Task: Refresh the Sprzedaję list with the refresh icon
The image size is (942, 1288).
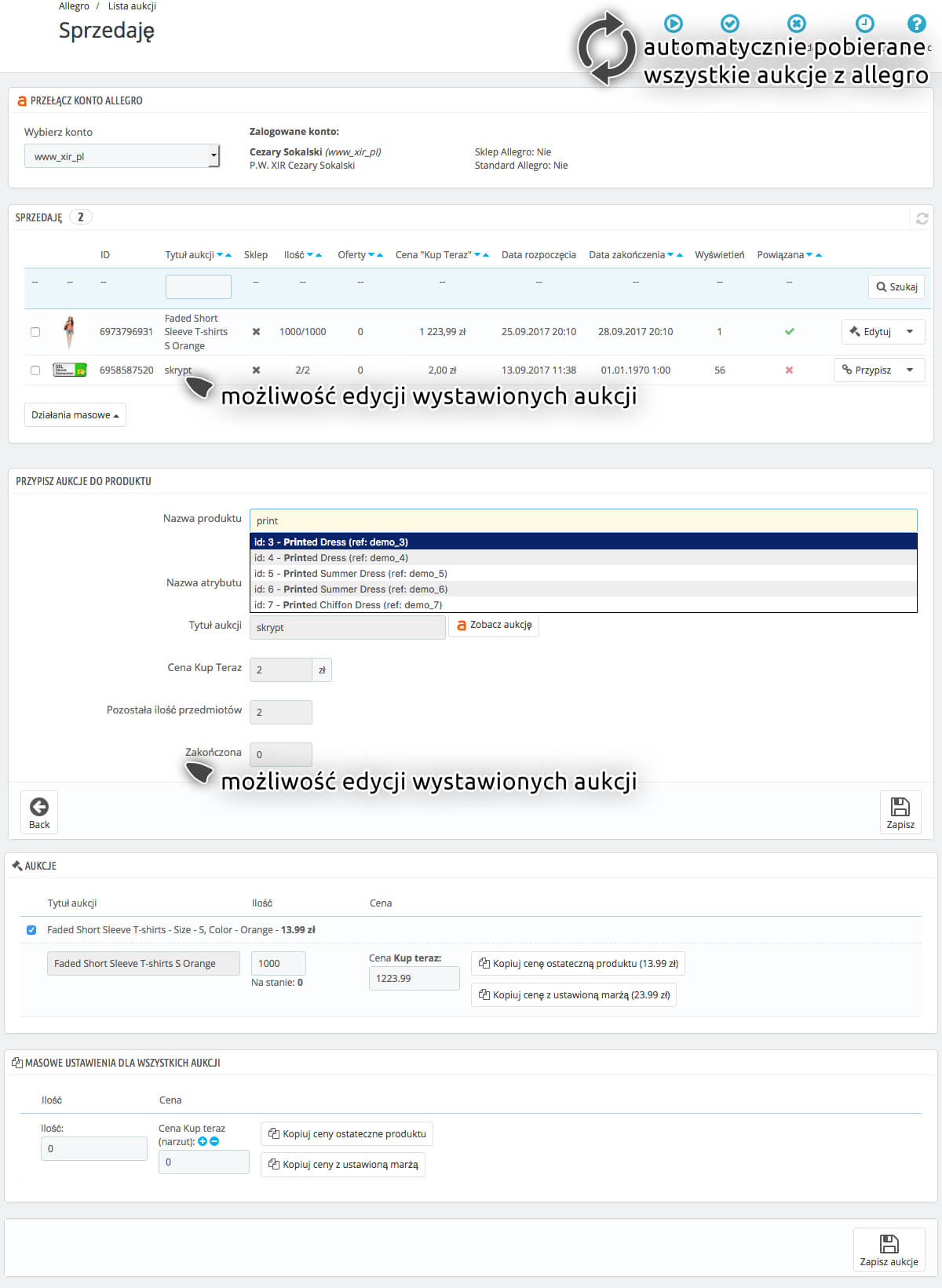Action: 922,218
